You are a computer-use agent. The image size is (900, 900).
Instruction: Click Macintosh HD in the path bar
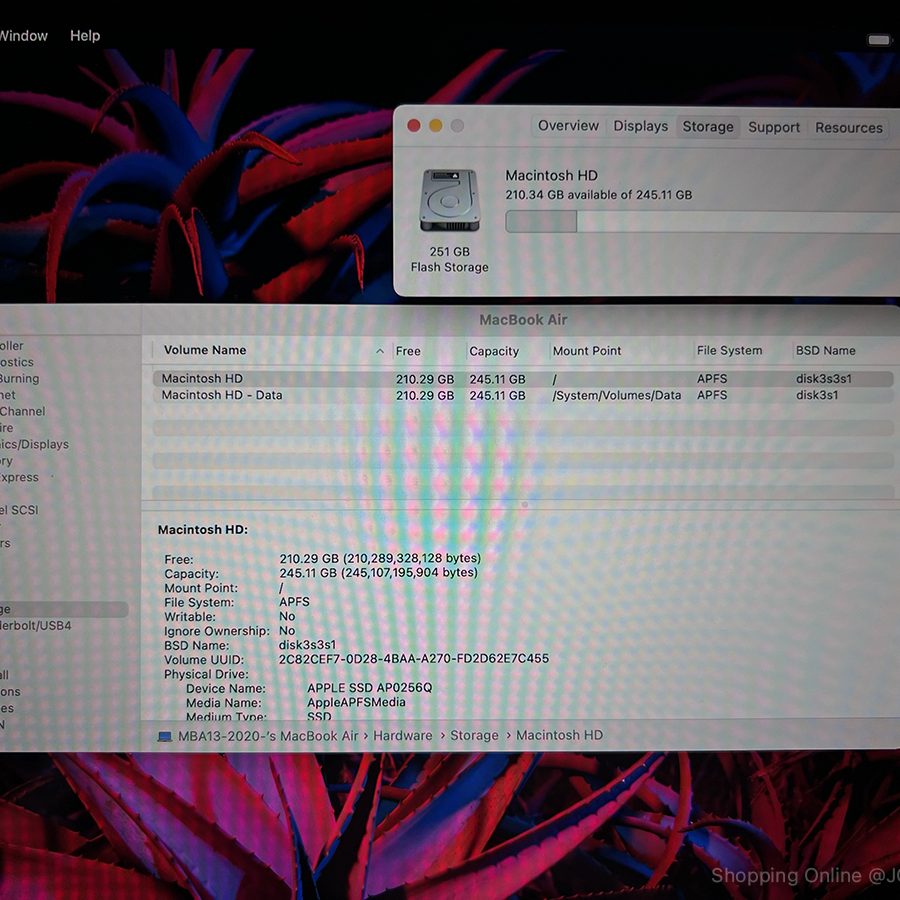pyautogui.click(x=560, y=735)
